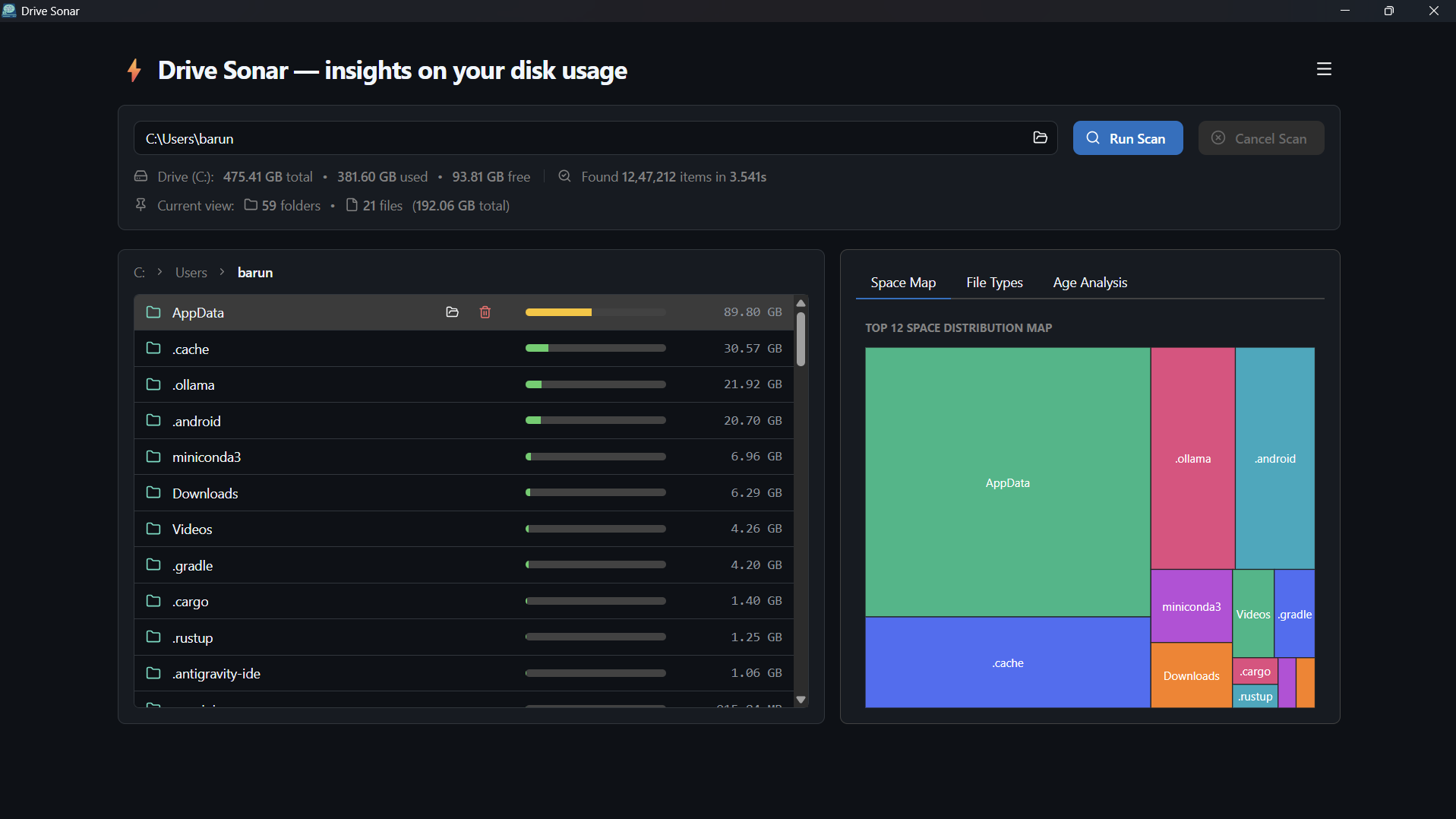Click the AppData folder icon in list
The height and width of the screenshot is (819, 1456).
[x=153, y=312]
